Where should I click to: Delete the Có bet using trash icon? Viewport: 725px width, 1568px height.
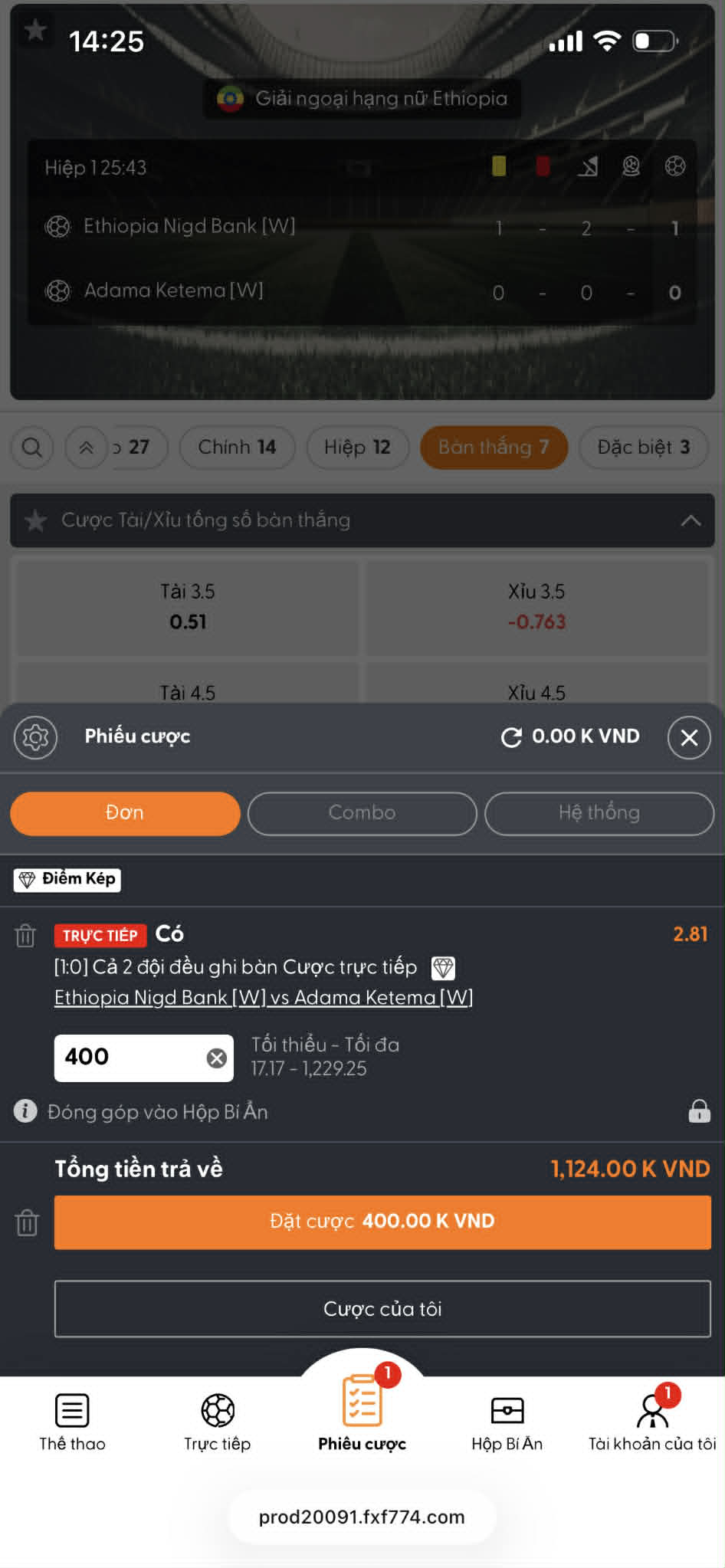point(25,936)
